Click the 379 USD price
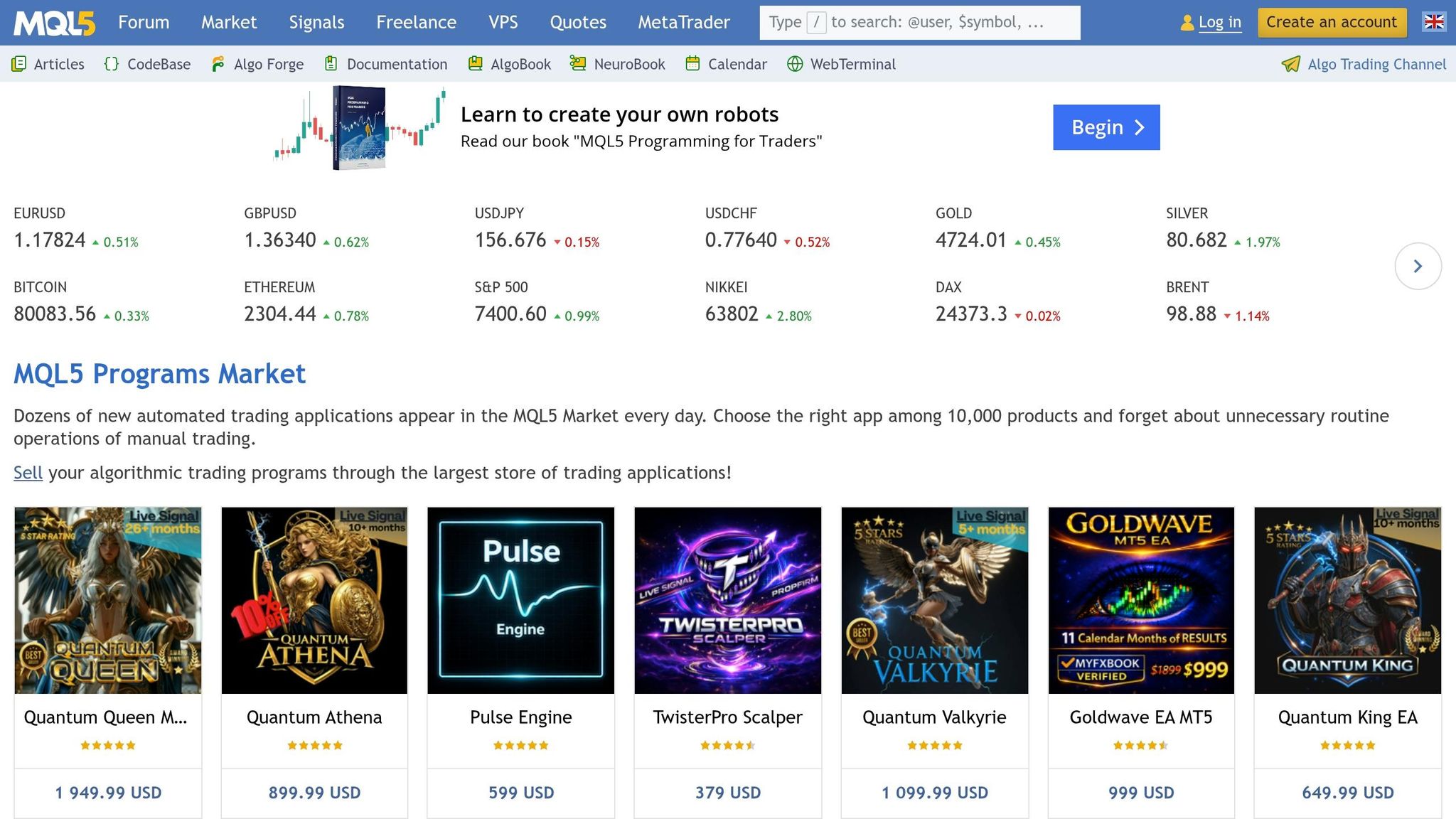 click(728, 793)
